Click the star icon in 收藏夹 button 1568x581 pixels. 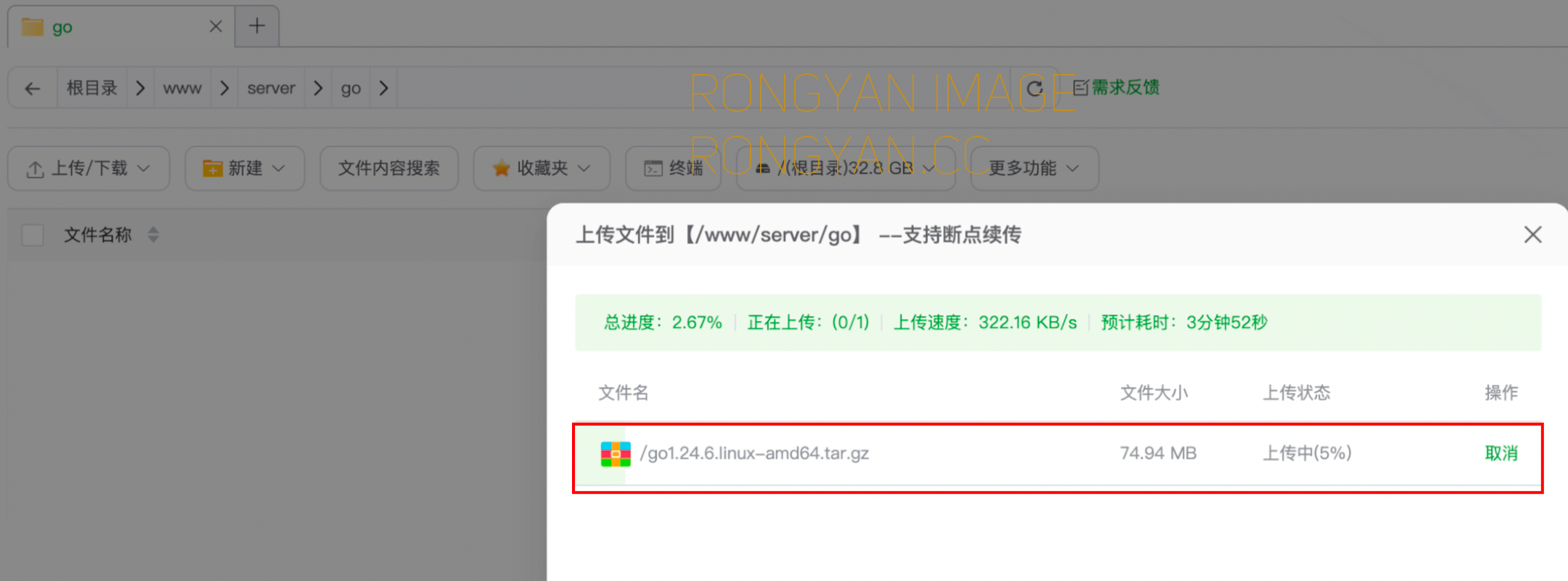point(501,168)
